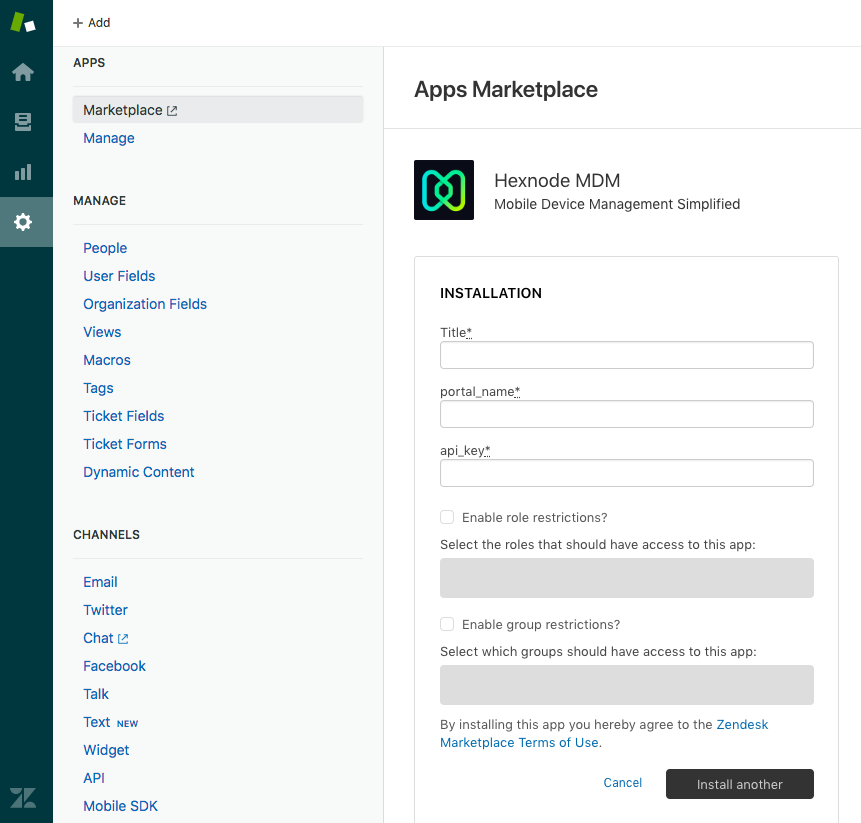Open the Mobile SDK settings
The width and height of the screenshot is (861, 823).
(x=120, y=805)
